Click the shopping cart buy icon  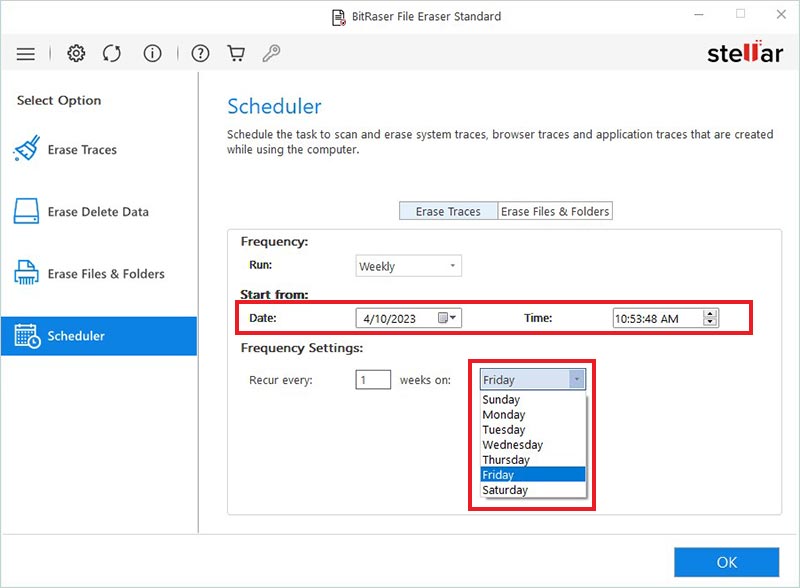(236, 53)
